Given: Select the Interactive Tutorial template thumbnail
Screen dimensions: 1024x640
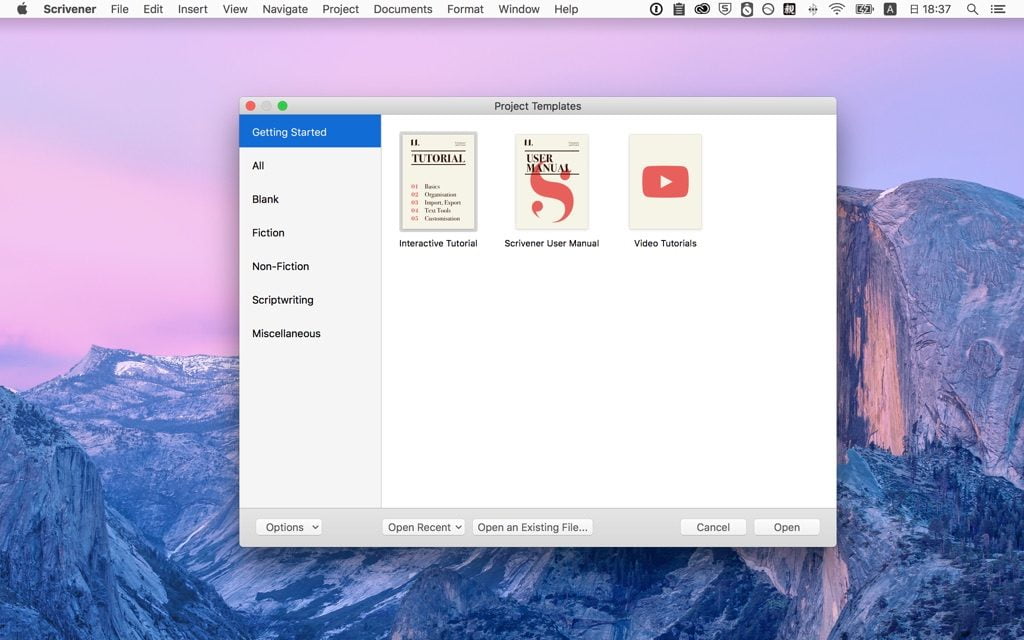Looking at the screenshot, I should [x=438, y=182].
